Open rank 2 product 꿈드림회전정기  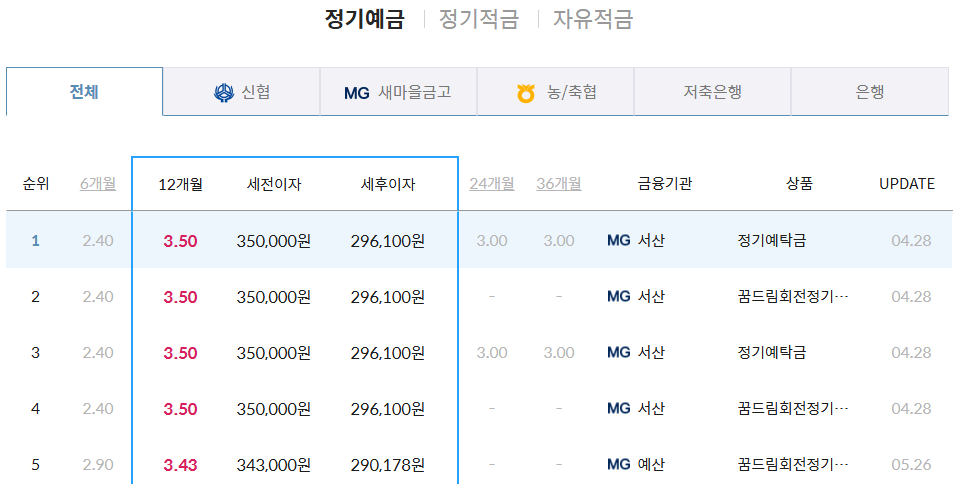793,296
